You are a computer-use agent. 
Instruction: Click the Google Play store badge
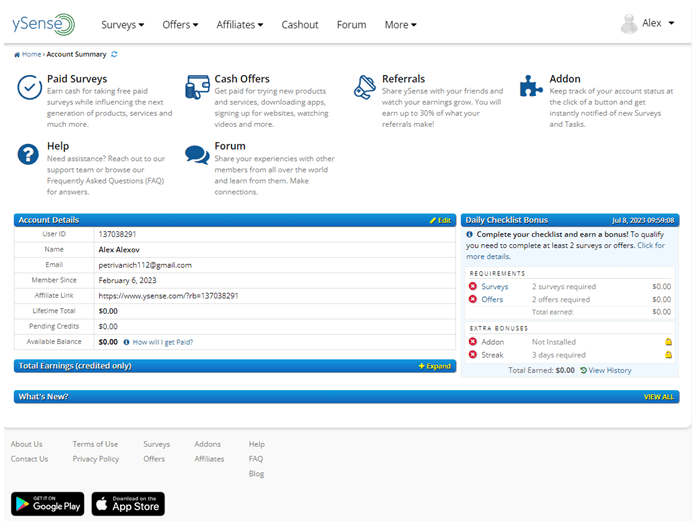tap(48, 504)
